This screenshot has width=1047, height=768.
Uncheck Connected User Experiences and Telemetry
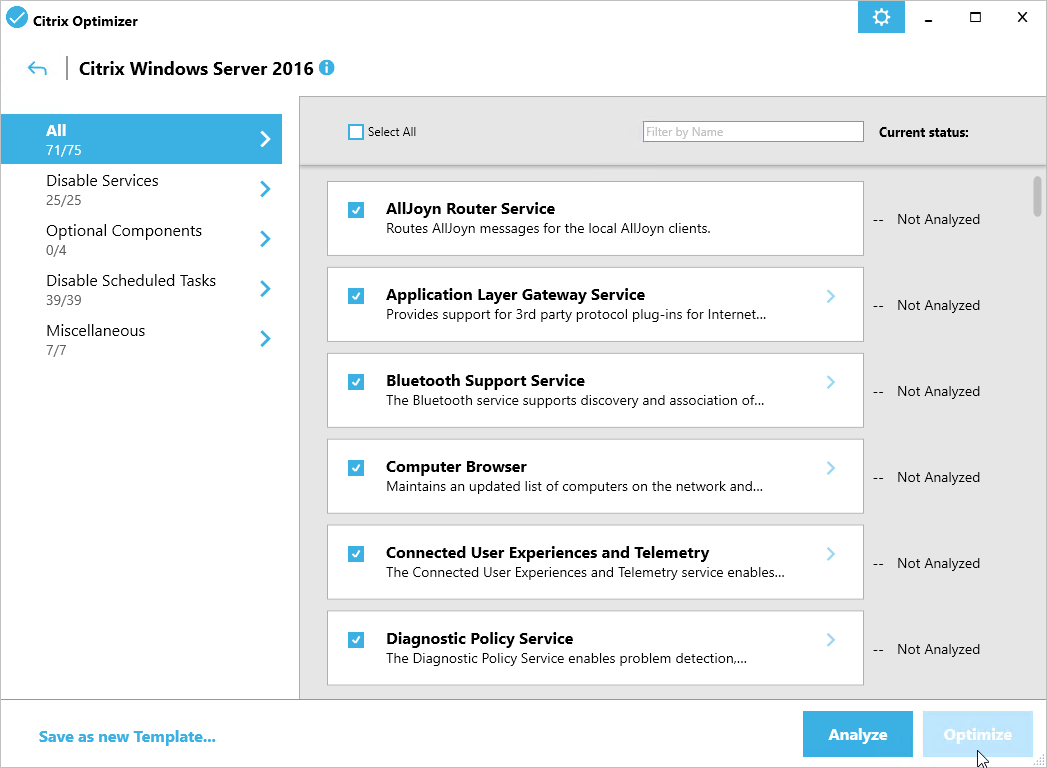pos(356,554)
